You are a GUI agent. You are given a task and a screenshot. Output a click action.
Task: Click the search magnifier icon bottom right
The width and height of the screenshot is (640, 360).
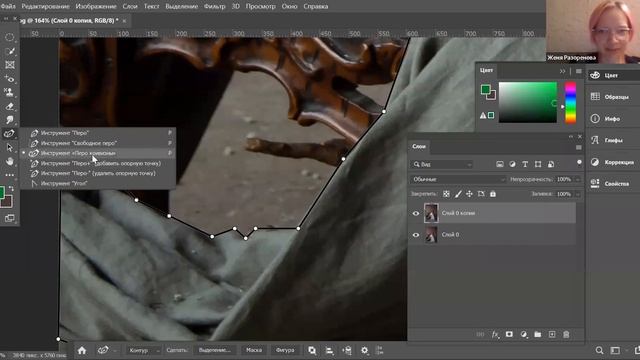599,350
